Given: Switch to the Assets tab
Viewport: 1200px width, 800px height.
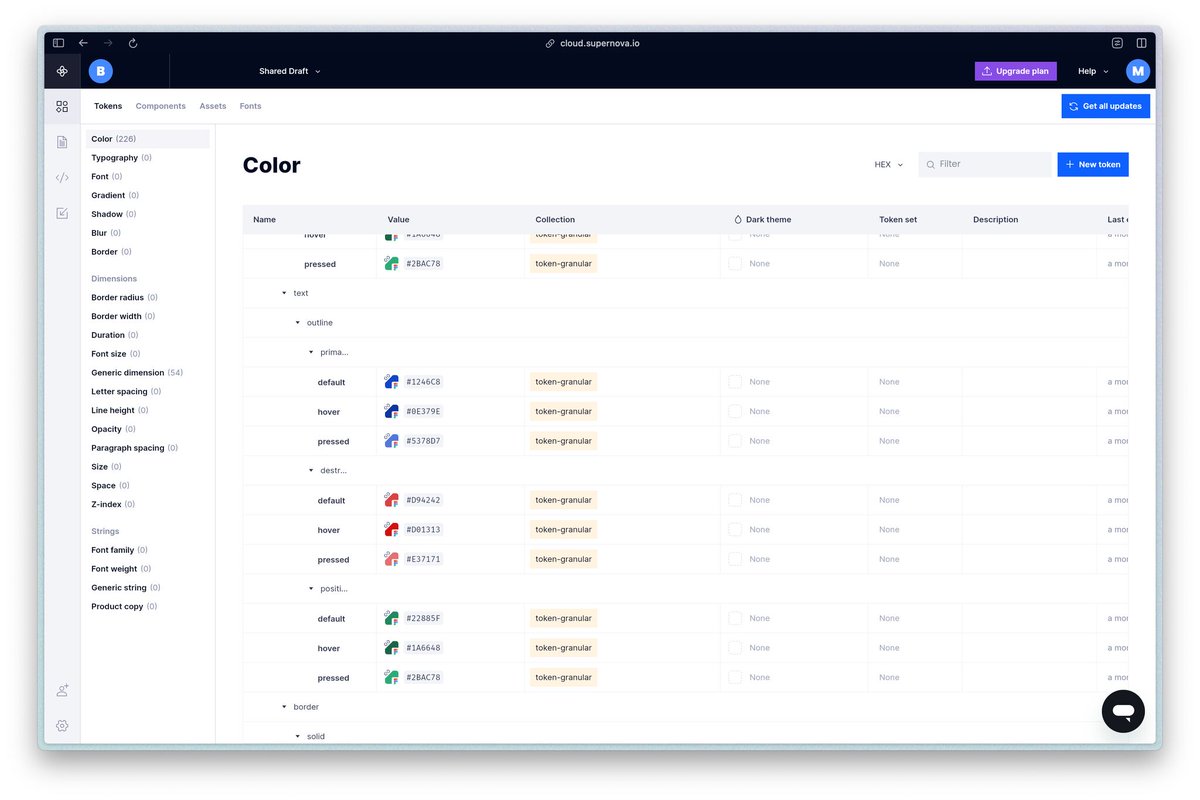Looking at the screenshot, I should (212, 106).
